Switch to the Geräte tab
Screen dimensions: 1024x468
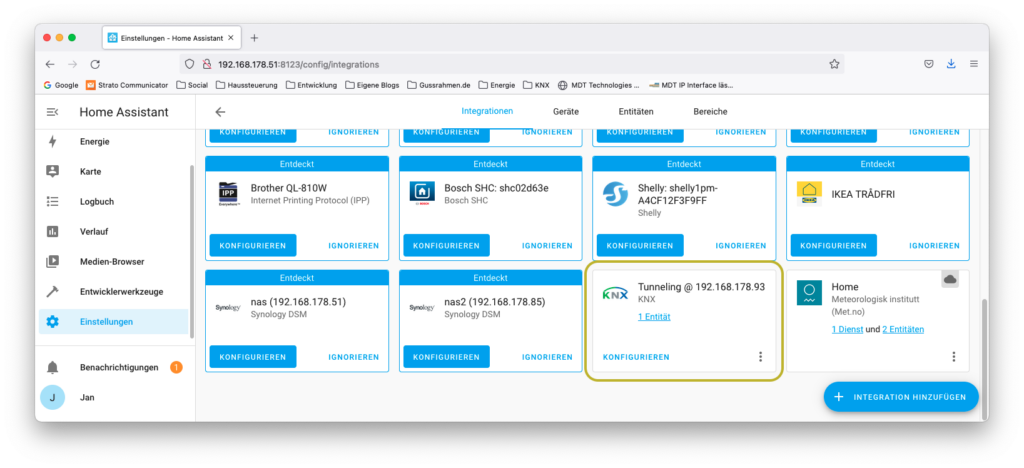[566, 112]
